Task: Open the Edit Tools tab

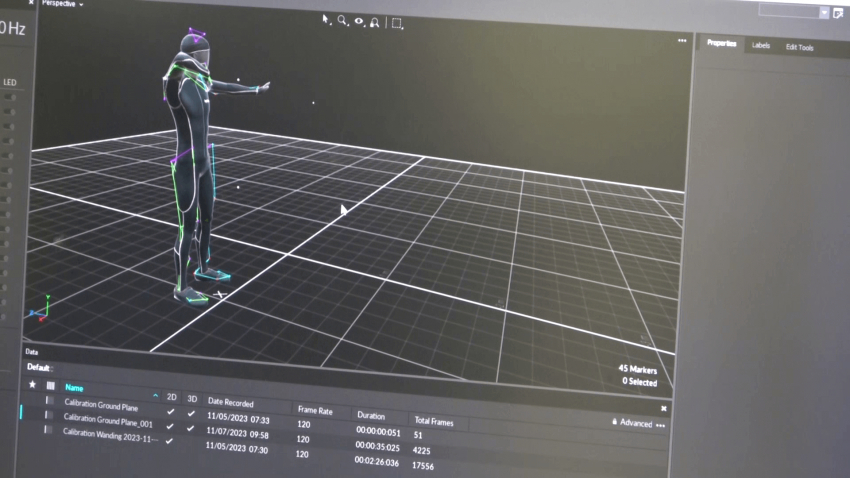Action: click(799, 47)
